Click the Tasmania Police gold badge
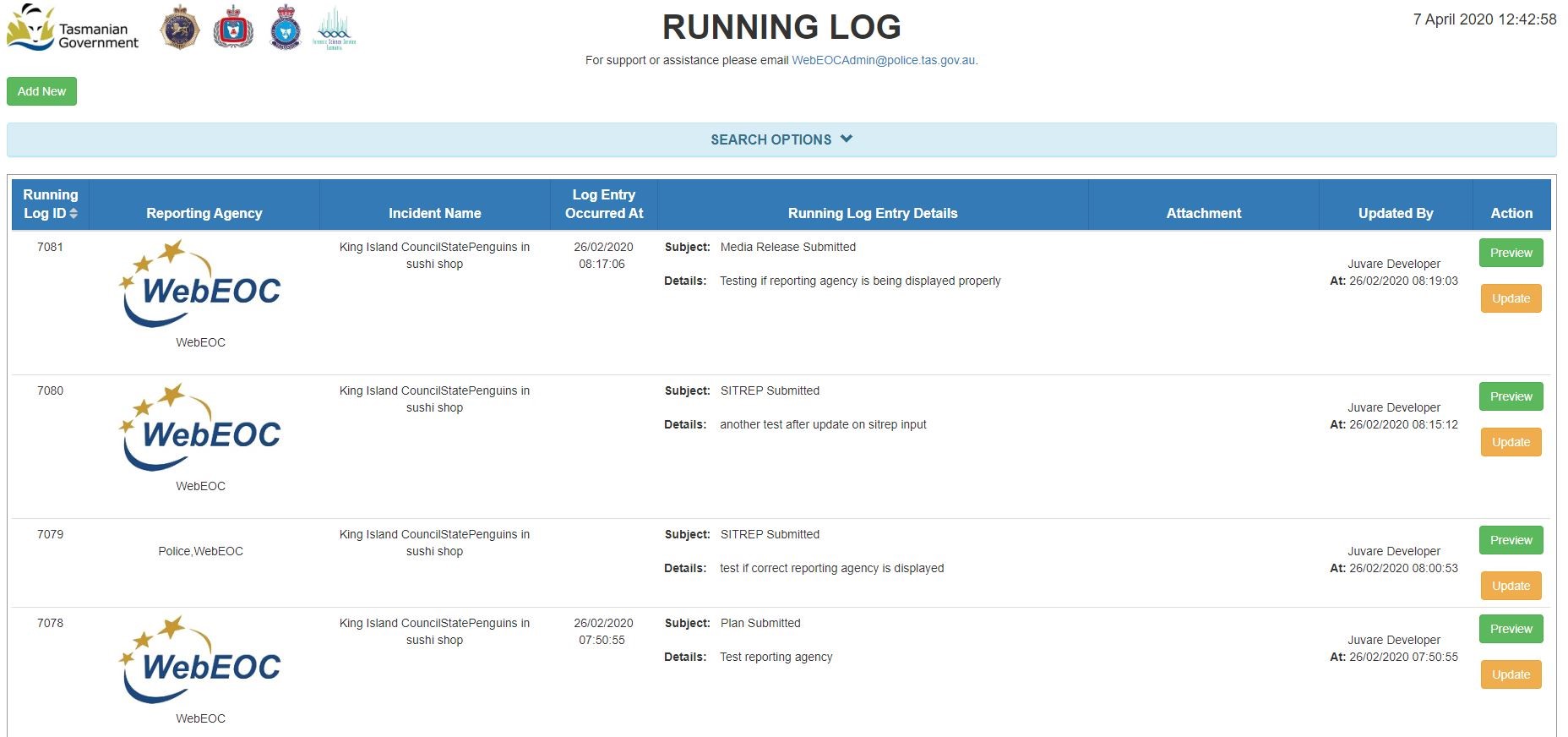This screenshot has height=737, width=1568. click(180, 28)
